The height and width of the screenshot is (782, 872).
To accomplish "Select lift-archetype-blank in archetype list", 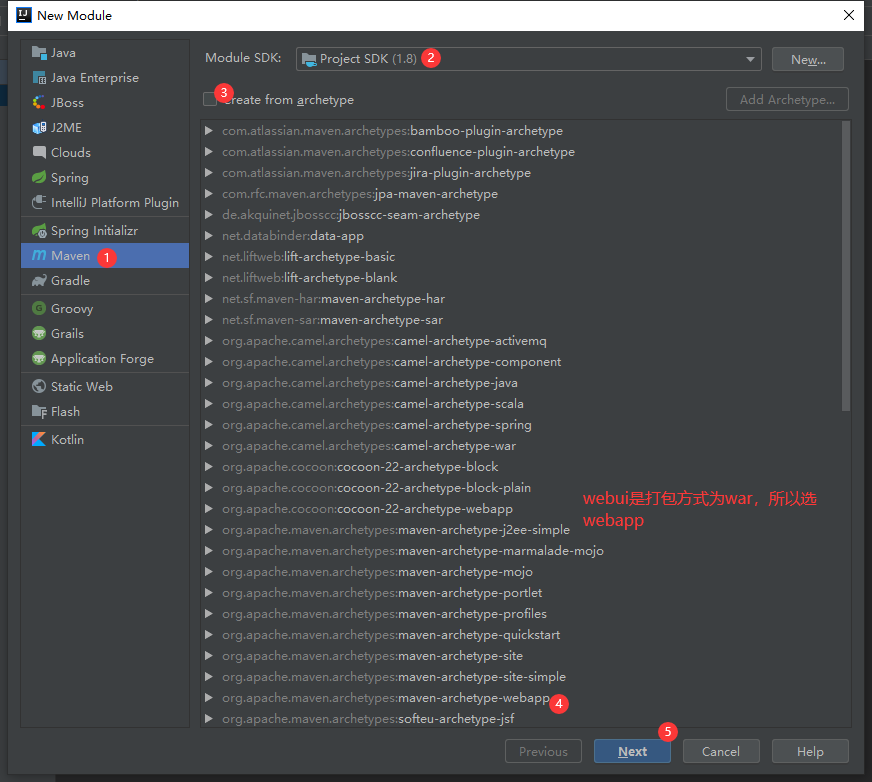I will coord(310,278).
